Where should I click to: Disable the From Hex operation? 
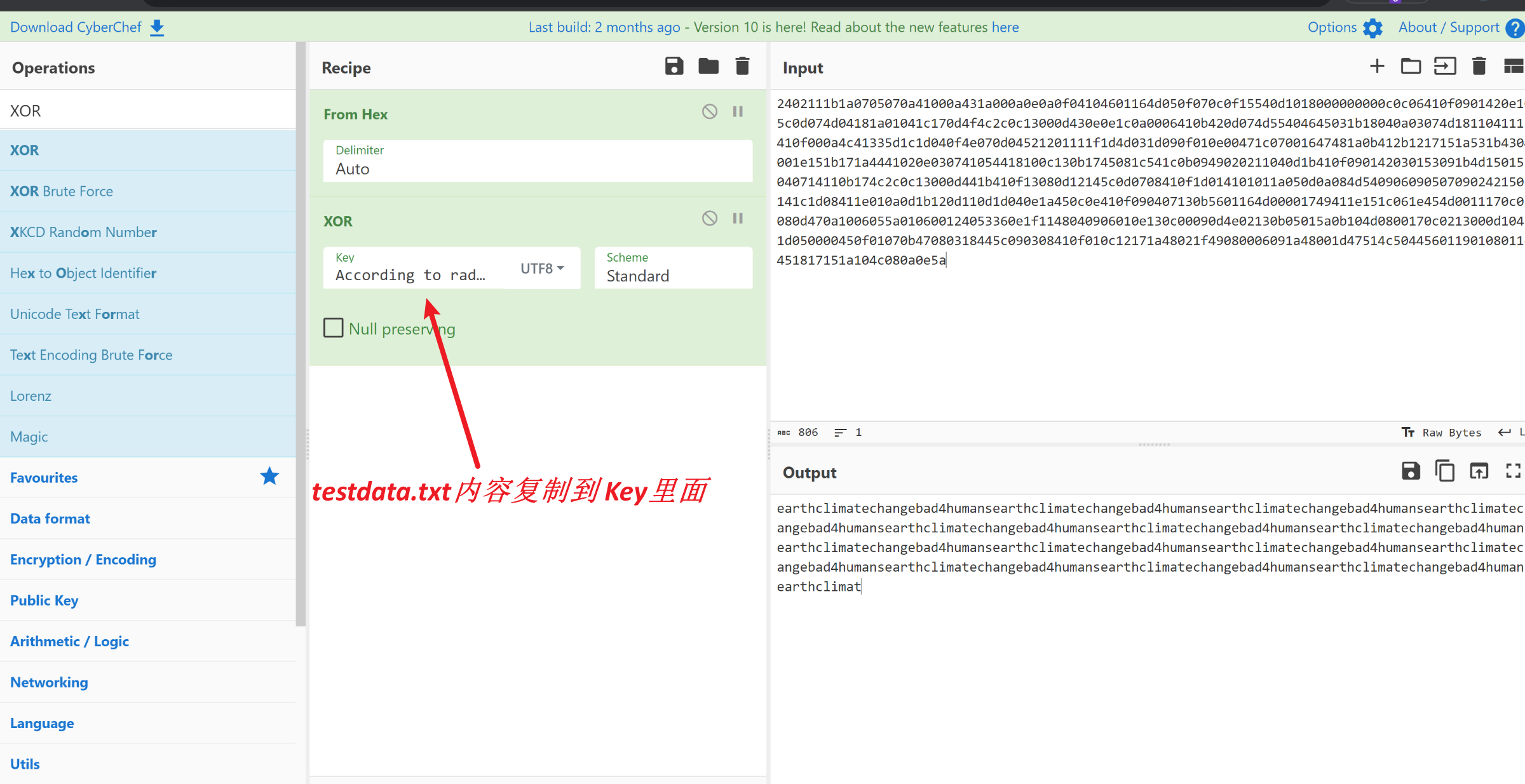tap(710, 112)
